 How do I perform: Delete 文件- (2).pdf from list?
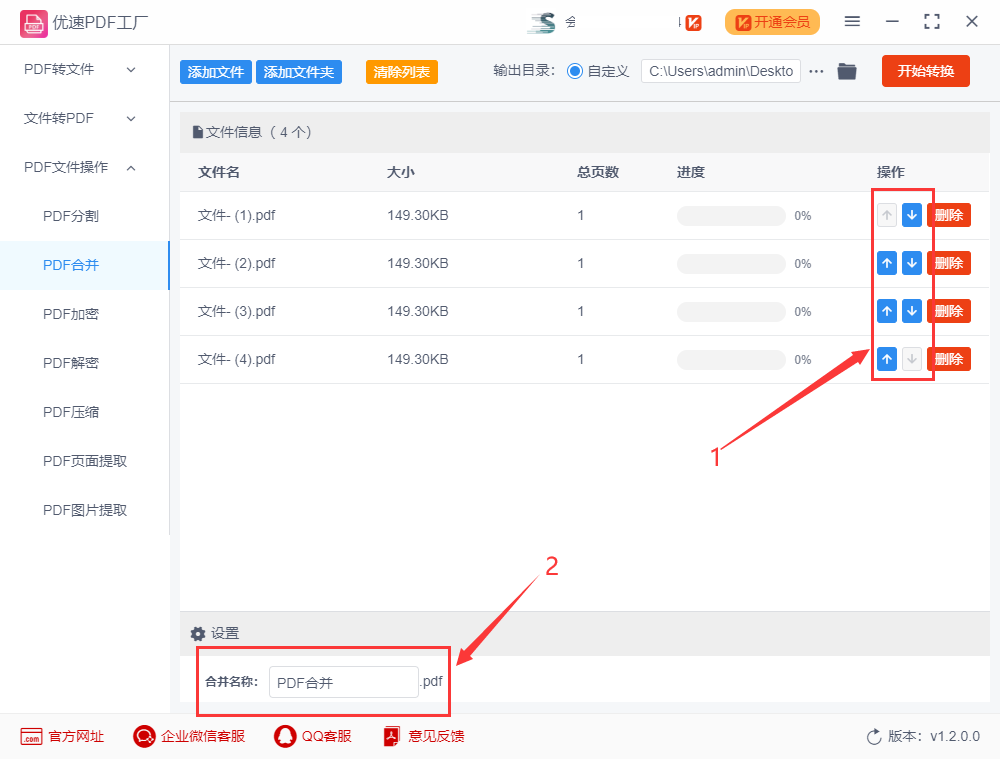pos(949,263)
